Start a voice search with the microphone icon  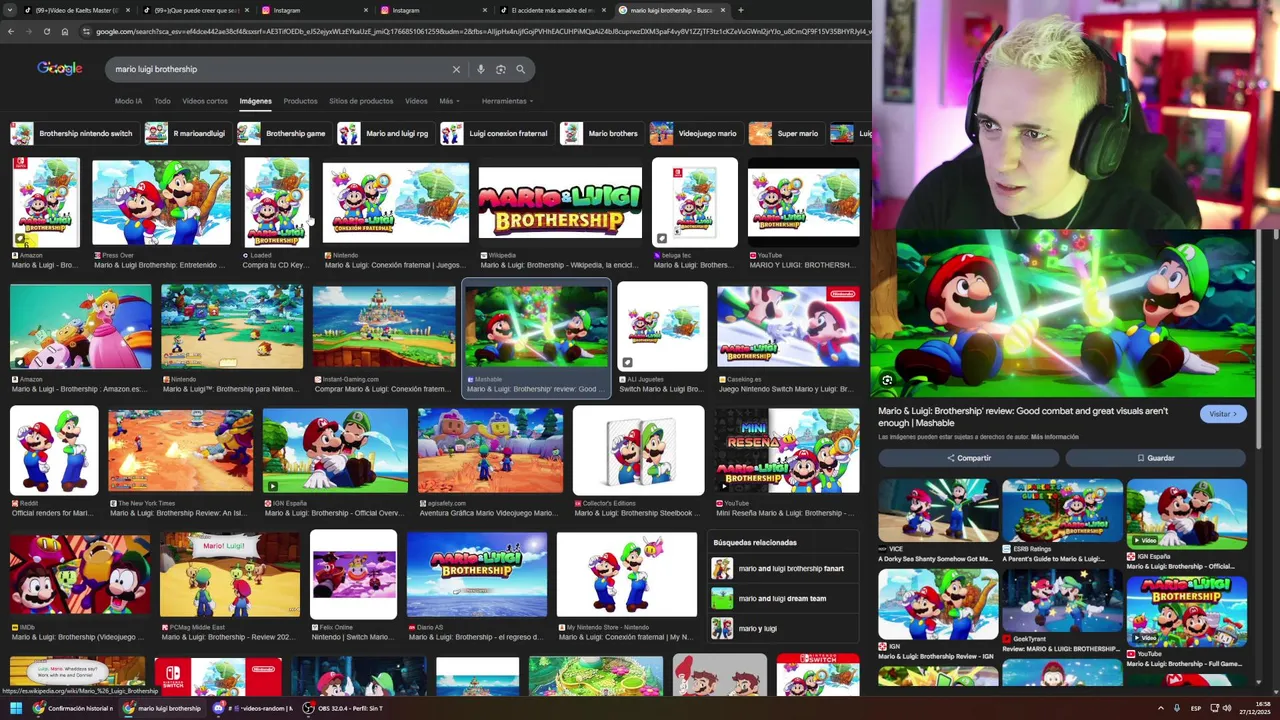[x=481, y=69]
